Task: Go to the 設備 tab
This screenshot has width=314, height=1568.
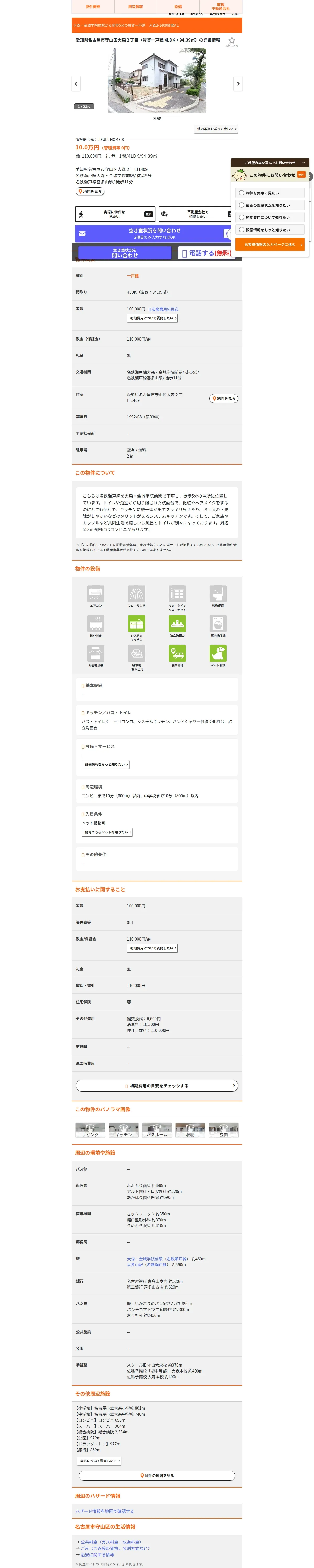Action: 178,7
